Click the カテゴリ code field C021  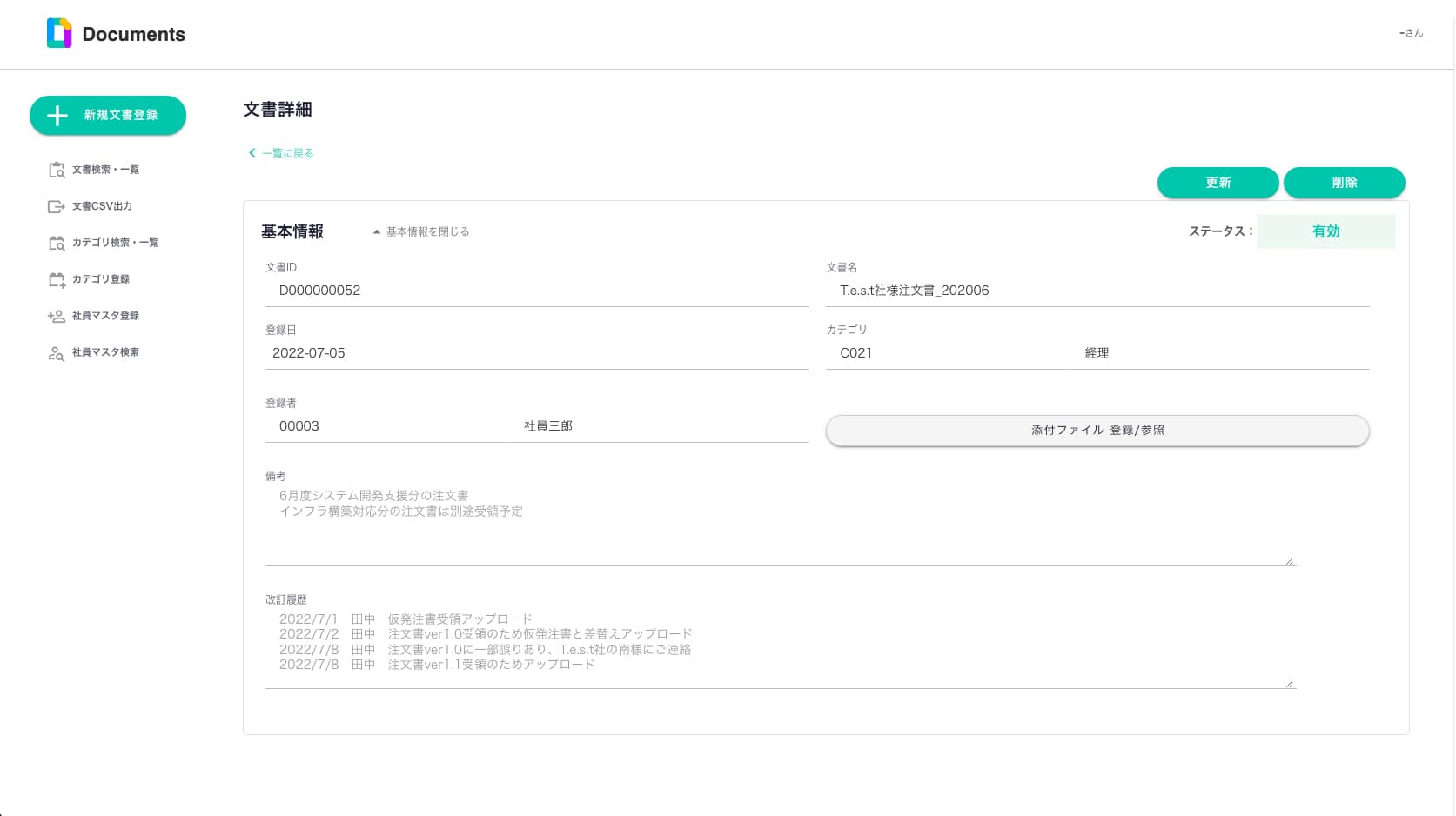tap(948, 353)
